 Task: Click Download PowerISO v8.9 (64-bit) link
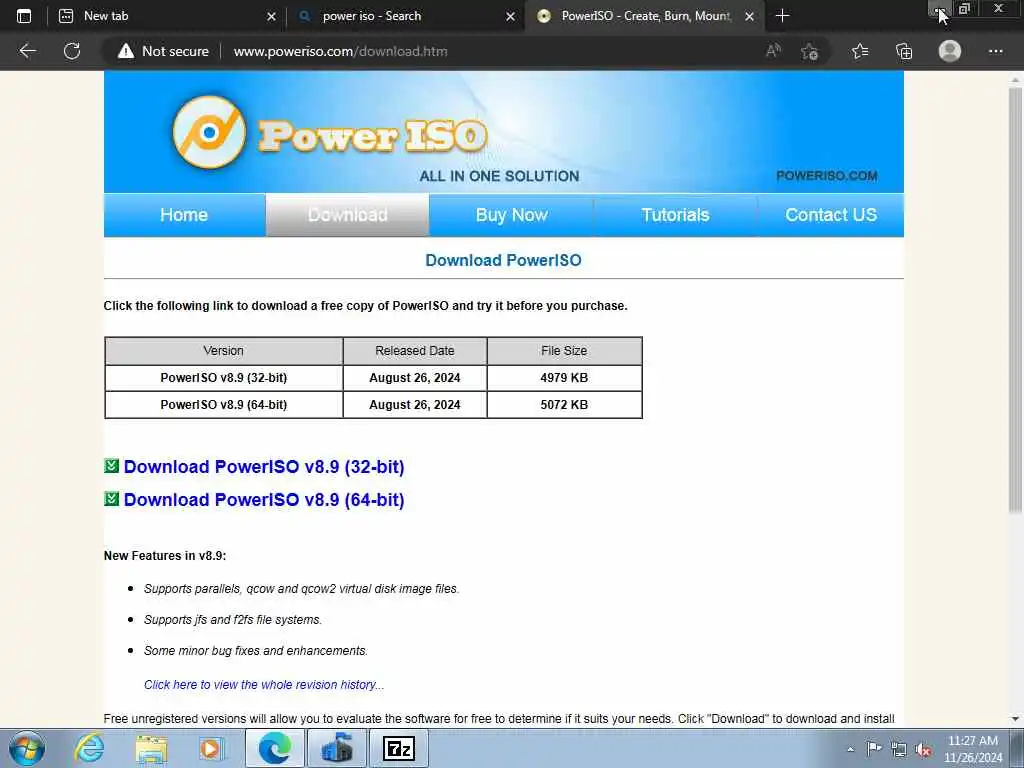[x=264, y=500]
